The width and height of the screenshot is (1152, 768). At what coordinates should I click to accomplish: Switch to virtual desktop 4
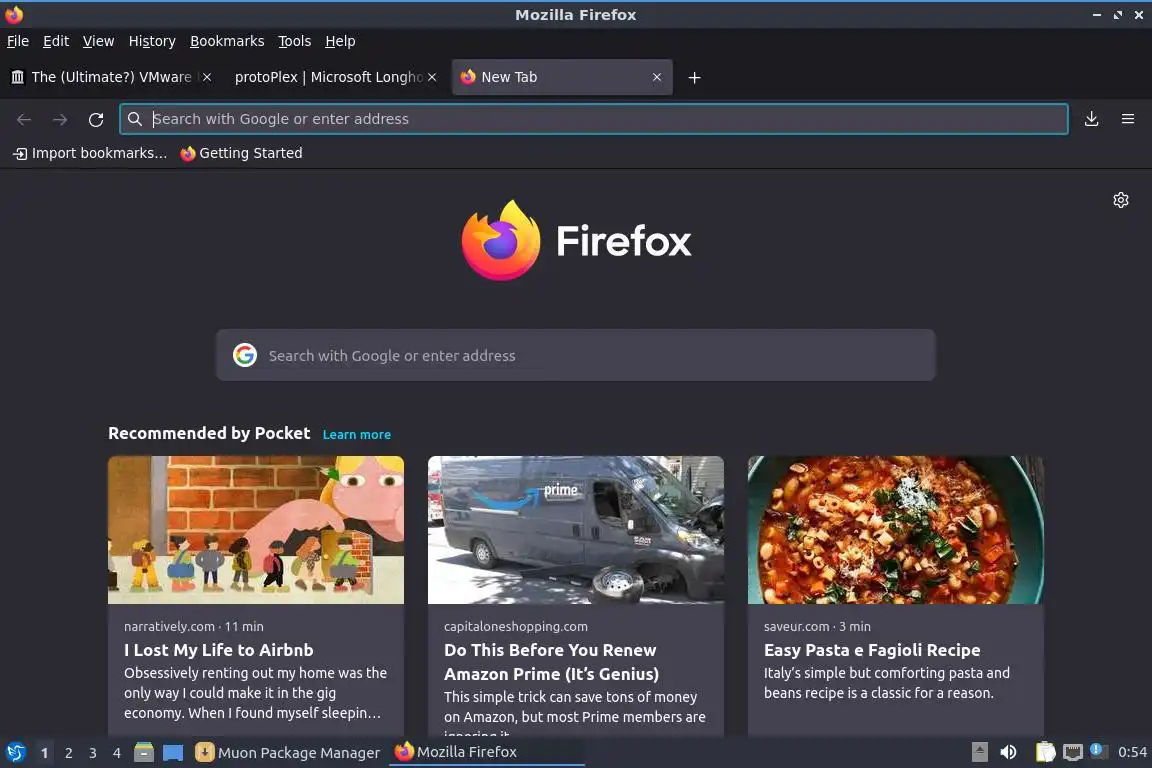116,753
